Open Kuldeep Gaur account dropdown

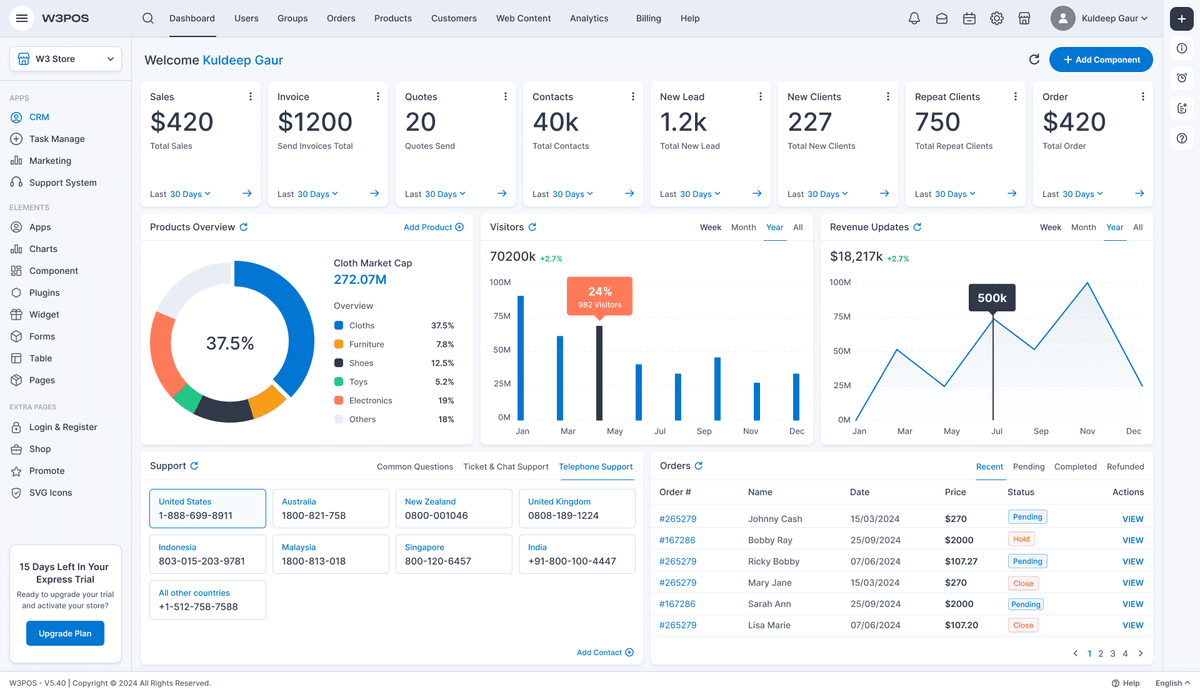[x=1100, y=18]
